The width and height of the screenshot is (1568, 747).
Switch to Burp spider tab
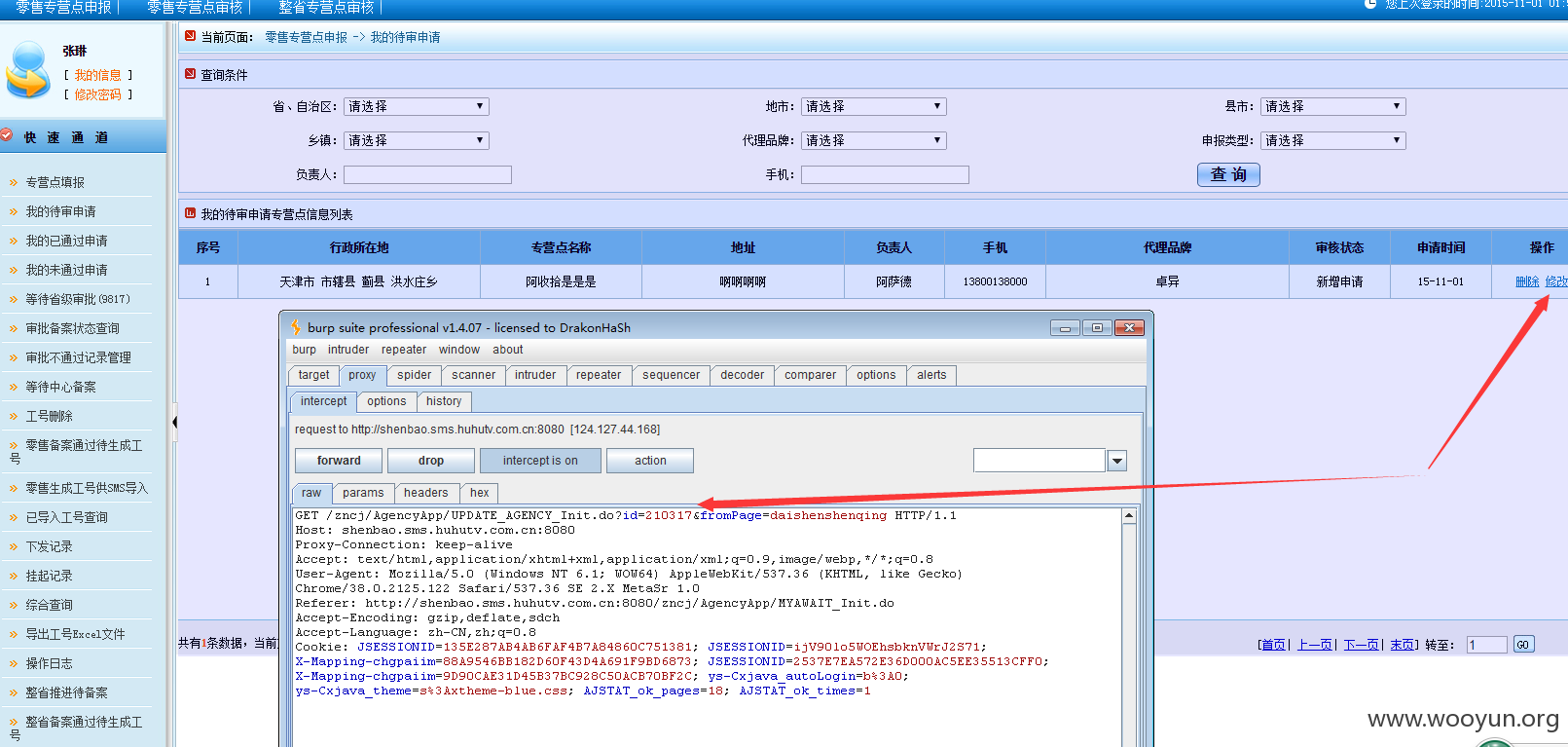[x=415, y=375]
